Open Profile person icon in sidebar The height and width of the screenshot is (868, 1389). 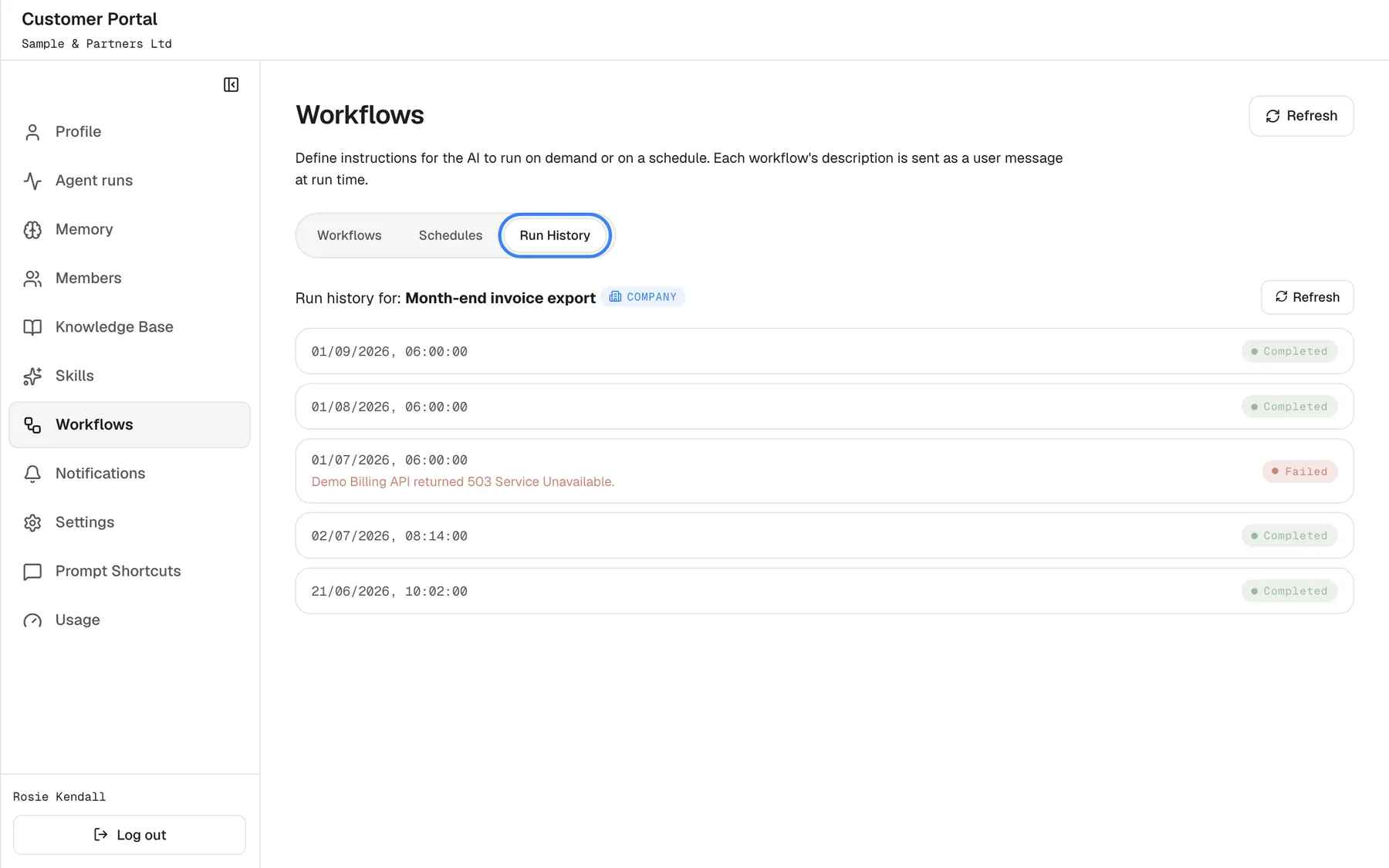(x=32, y=132)
